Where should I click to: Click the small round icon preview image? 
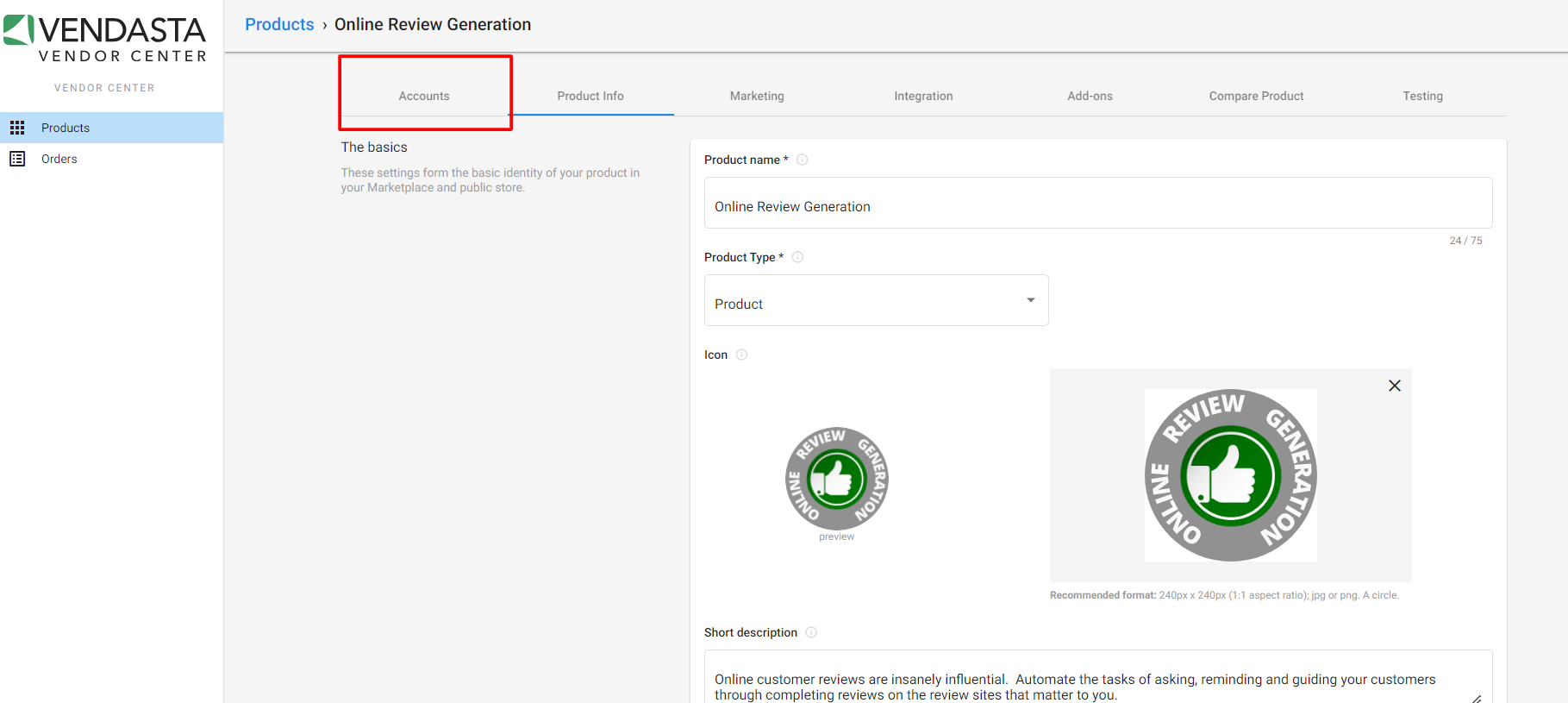click(x=837, y=479)
